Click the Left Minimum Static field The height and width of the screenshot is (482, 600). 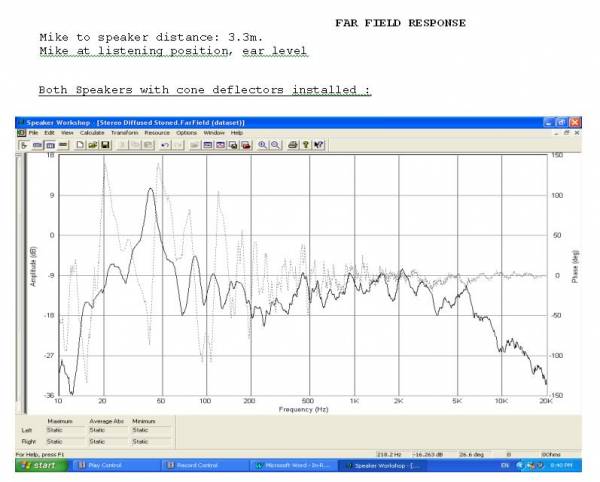click(x=151, y=430)
